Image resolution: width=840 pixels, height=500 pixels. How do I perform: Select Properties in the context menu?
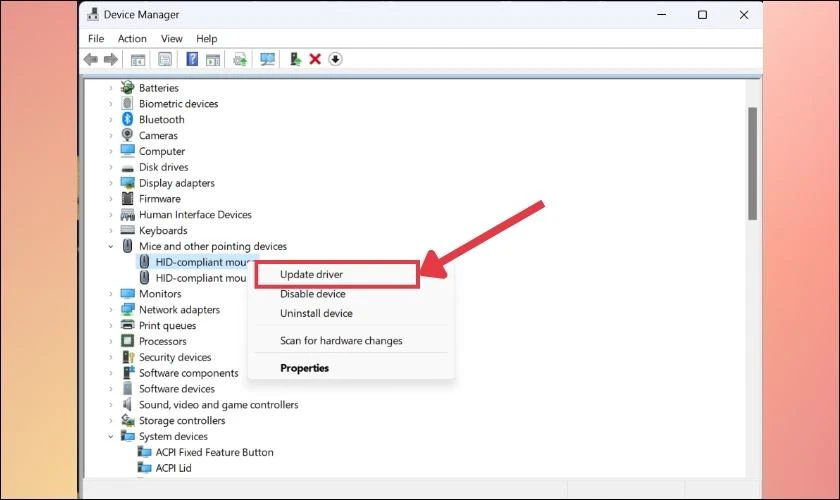coord(304,368)
